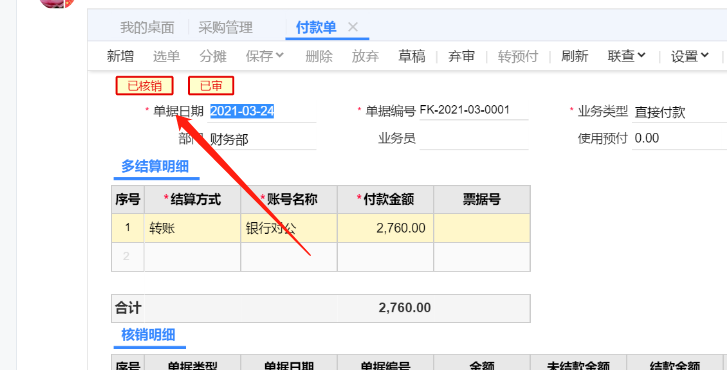Click the 付款金额 column header

coord(385,200)
